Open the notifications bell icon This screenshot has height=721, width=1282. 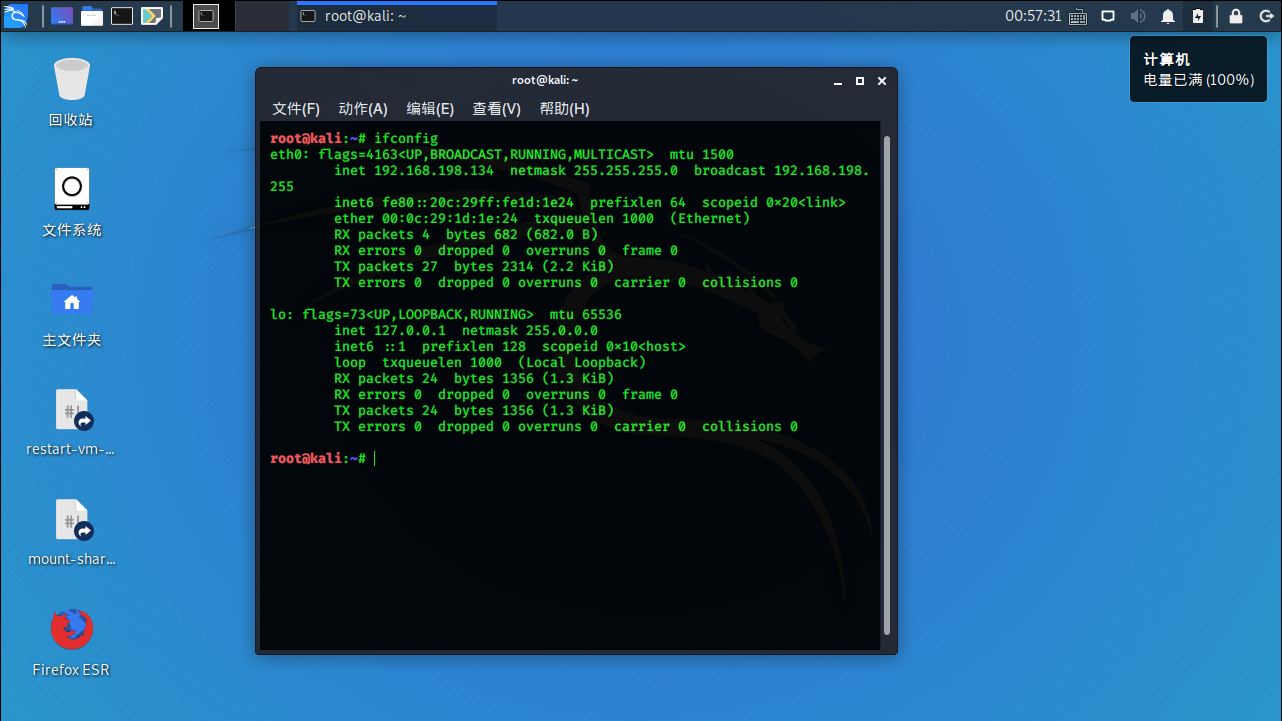[x=1168, y=16]
